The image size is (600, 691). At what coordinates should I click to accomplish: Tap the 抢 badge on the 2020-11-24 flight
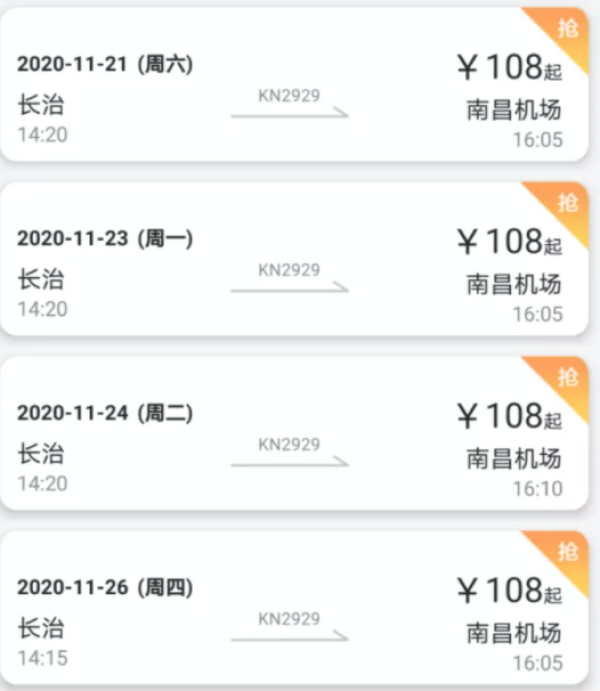(568, 377)
